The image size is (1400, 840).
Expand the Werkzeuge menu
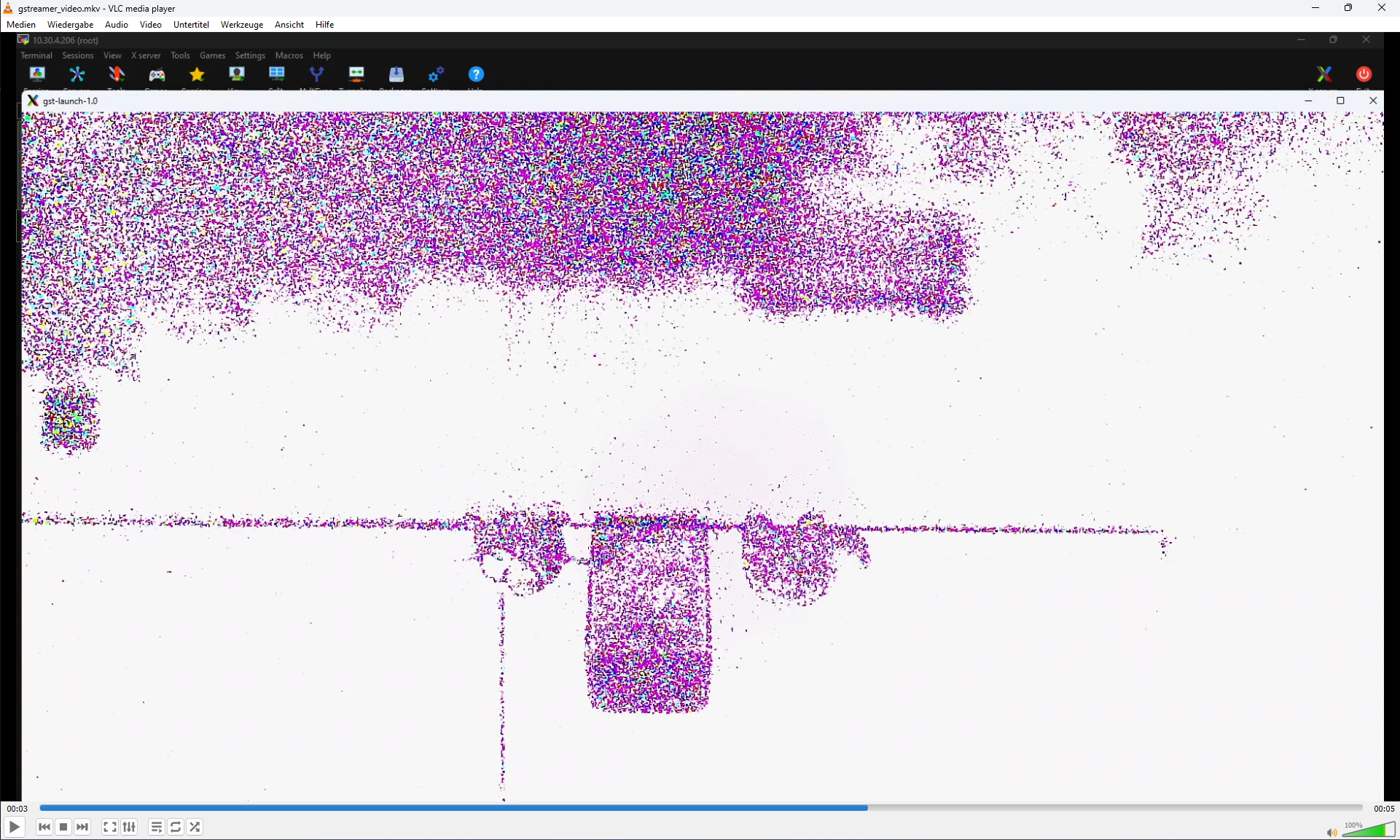pyautogui.click(x=242, y=24)
